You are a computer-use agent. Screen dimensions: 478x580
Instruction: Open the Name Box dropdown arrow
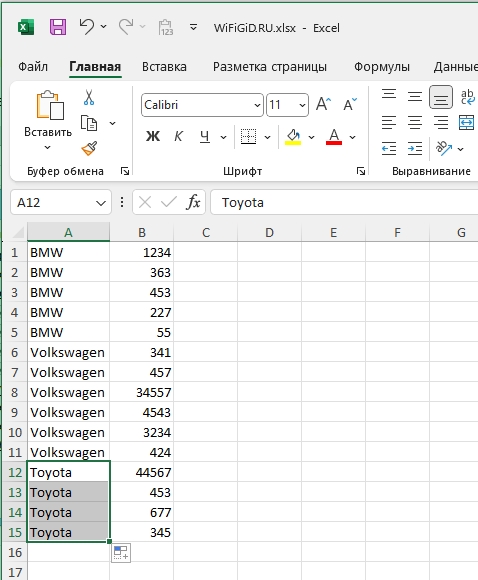pyautogui.click(x=101, y=203)
